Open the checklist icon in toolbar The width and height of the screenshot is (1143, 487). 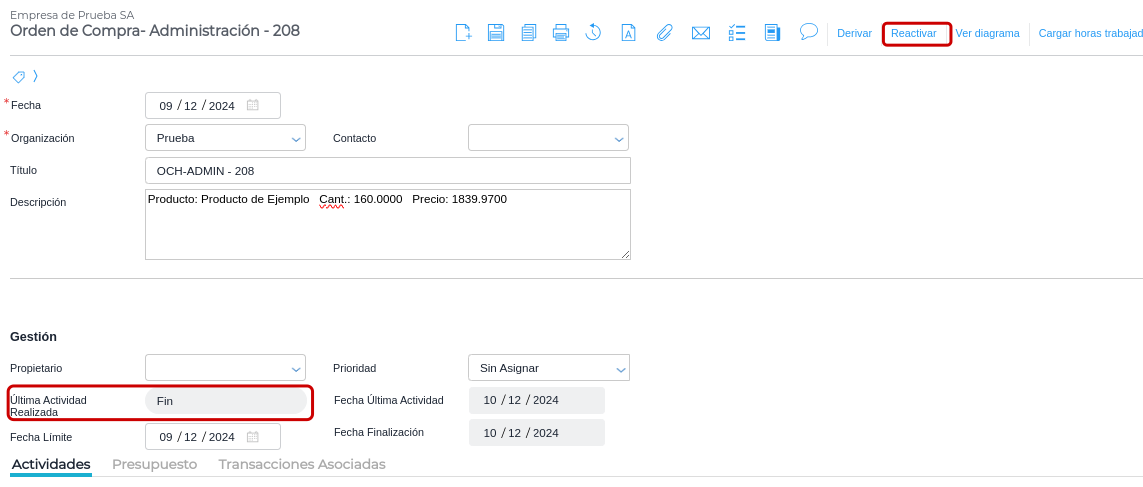(x=737, y=33)
